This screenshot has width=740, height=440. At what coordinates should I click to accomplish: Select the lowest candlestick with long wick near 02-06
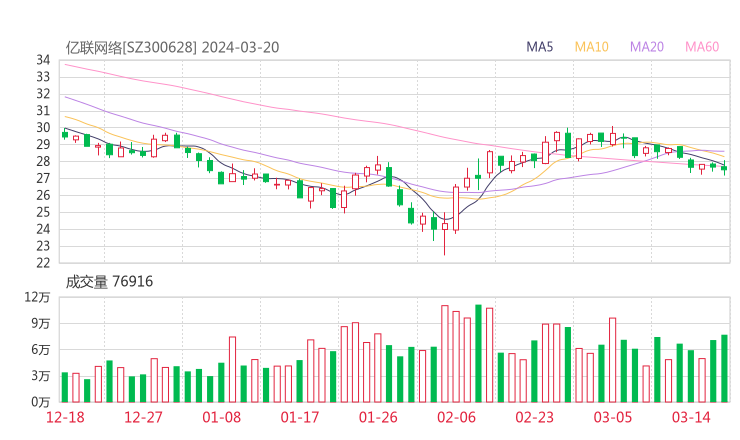(x=445, y=234)
